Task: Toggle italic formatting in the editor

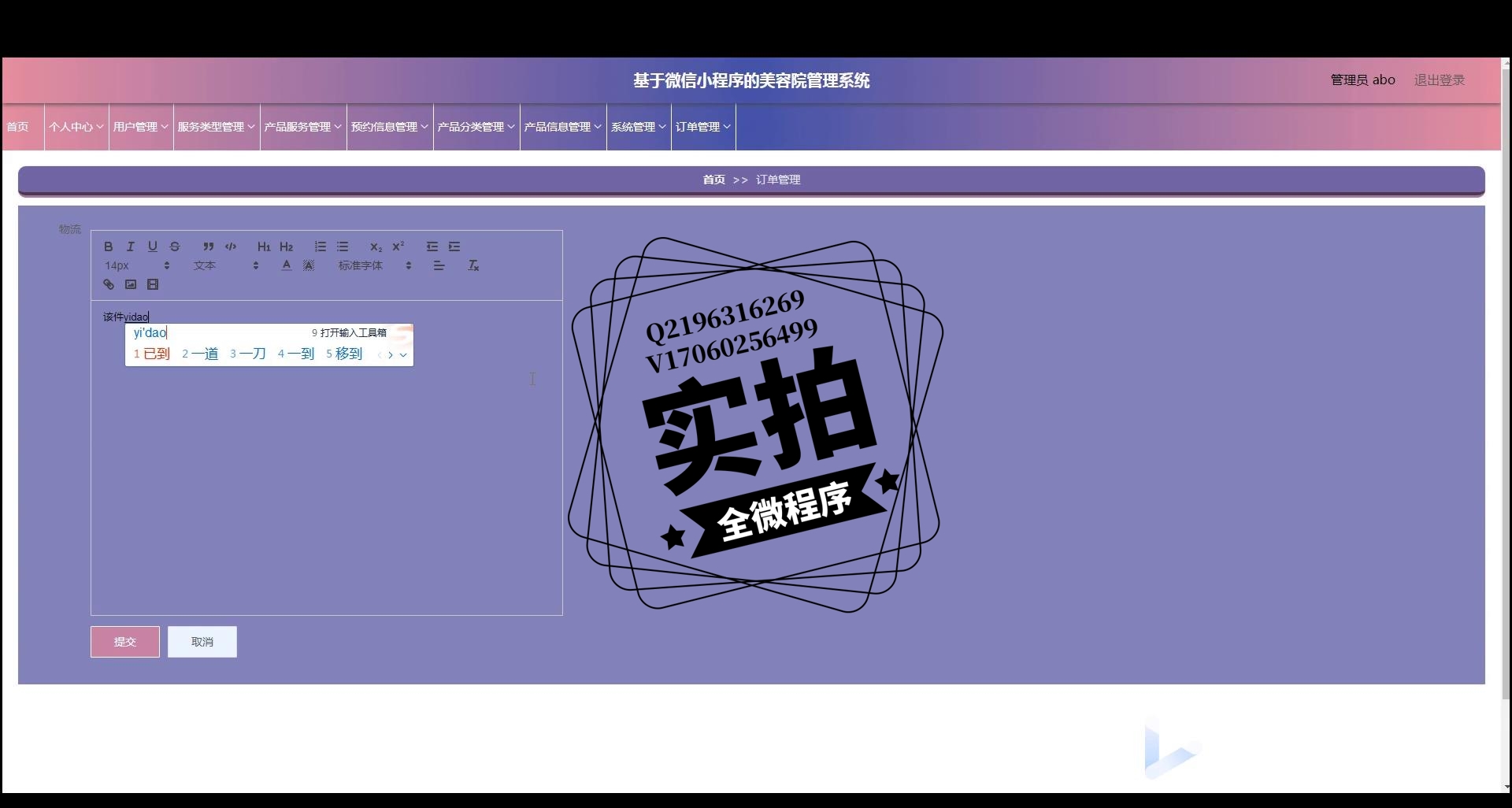Action: (131, 246)
